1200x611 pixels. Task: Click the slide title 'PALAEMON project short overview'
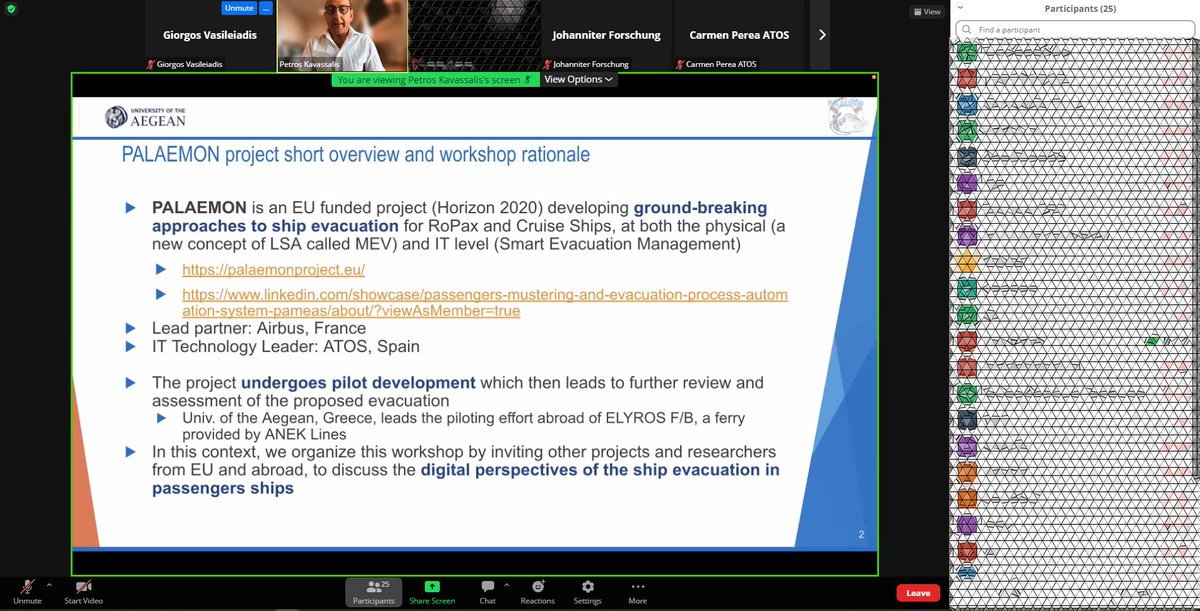pyautogui.click(x=355, y=154)
